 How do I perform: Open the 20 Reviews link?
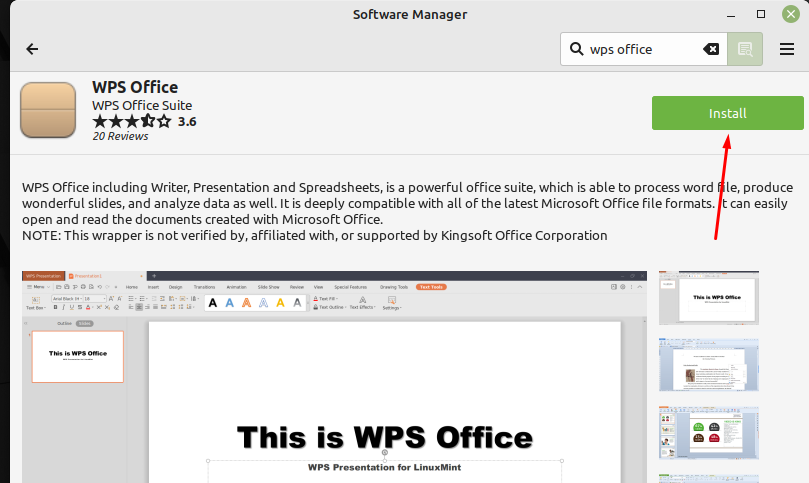pyautogui.click(x=120, y=136)
